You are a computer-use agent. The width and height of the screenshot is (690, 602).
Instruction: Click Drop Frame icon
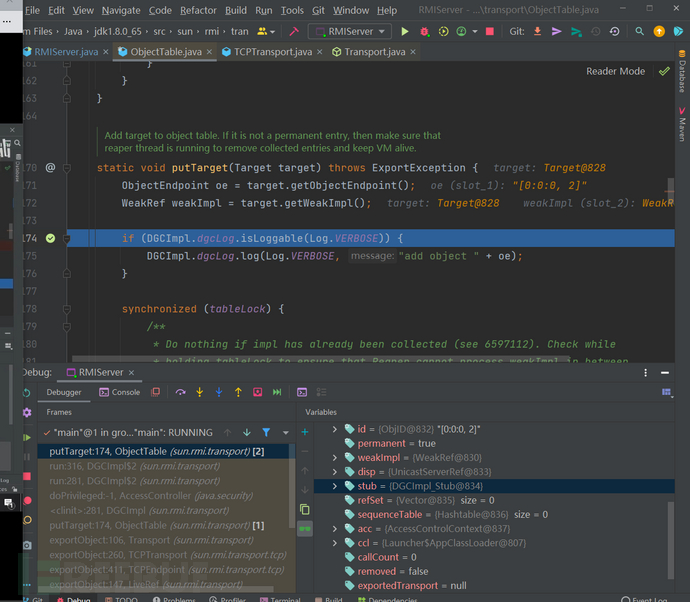click(257, 392)
